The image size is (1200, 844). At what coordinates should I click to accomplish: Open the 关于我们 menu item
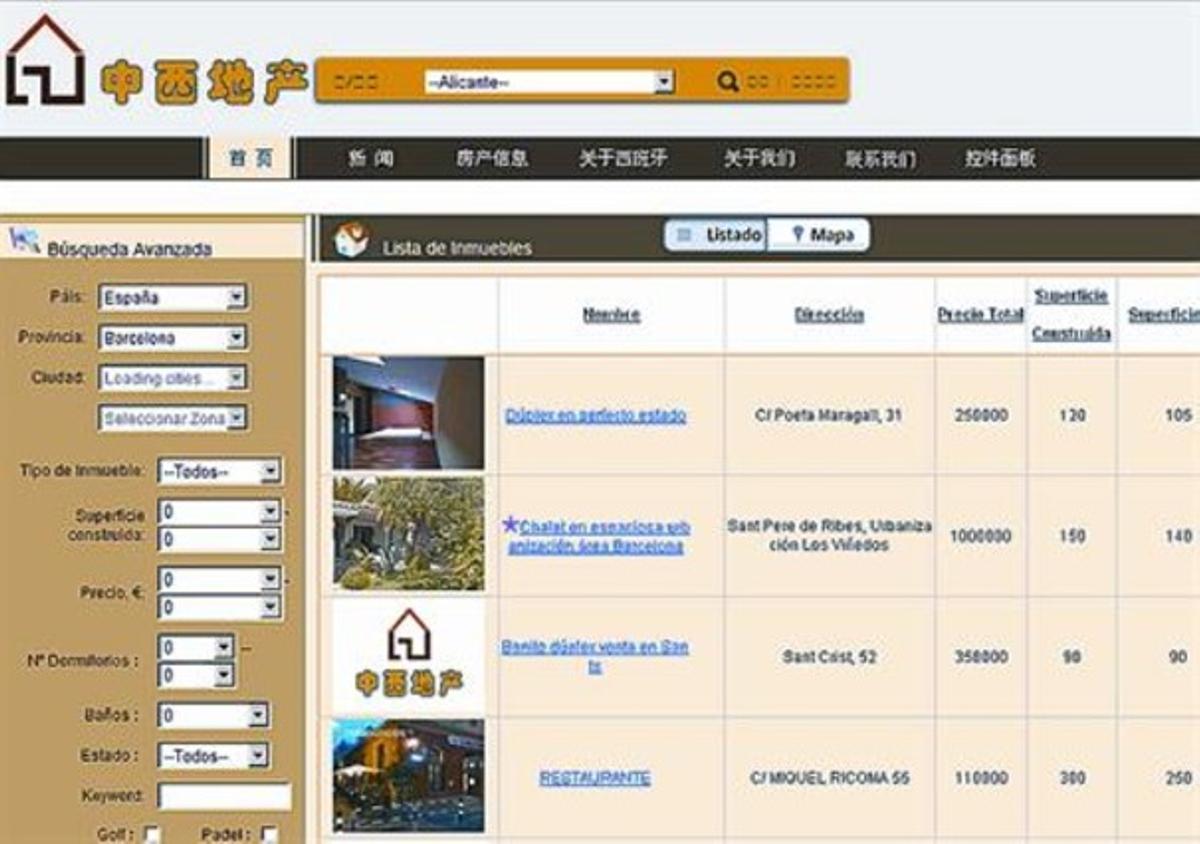[759, 158]
